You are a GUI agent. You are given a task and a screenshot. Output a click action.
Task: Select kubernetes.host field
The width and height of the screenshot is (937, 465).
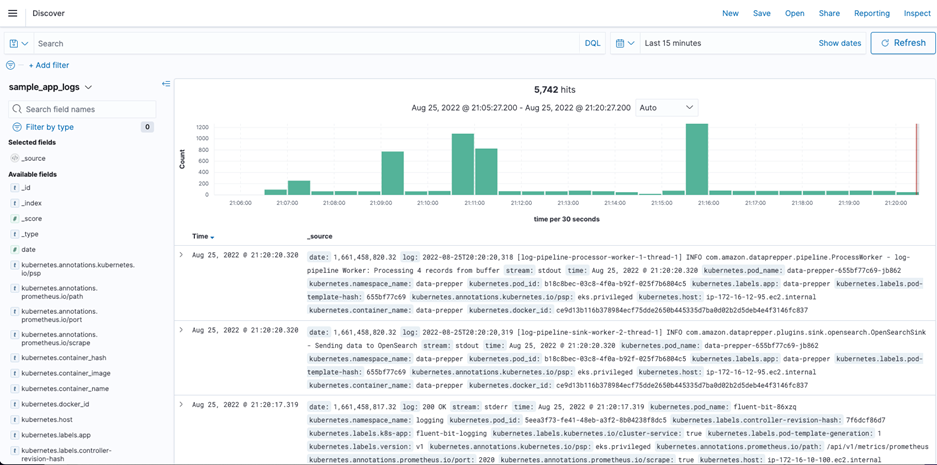click(47, 420)
